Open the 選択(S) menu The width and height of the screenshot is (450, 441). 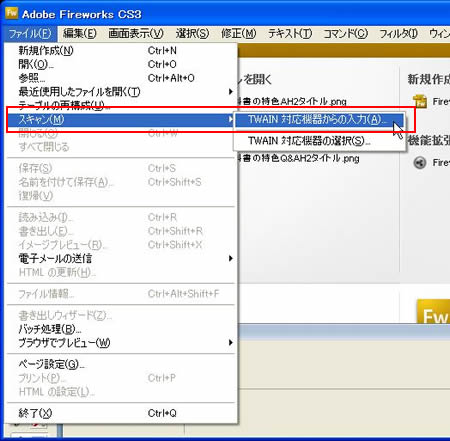193,34
